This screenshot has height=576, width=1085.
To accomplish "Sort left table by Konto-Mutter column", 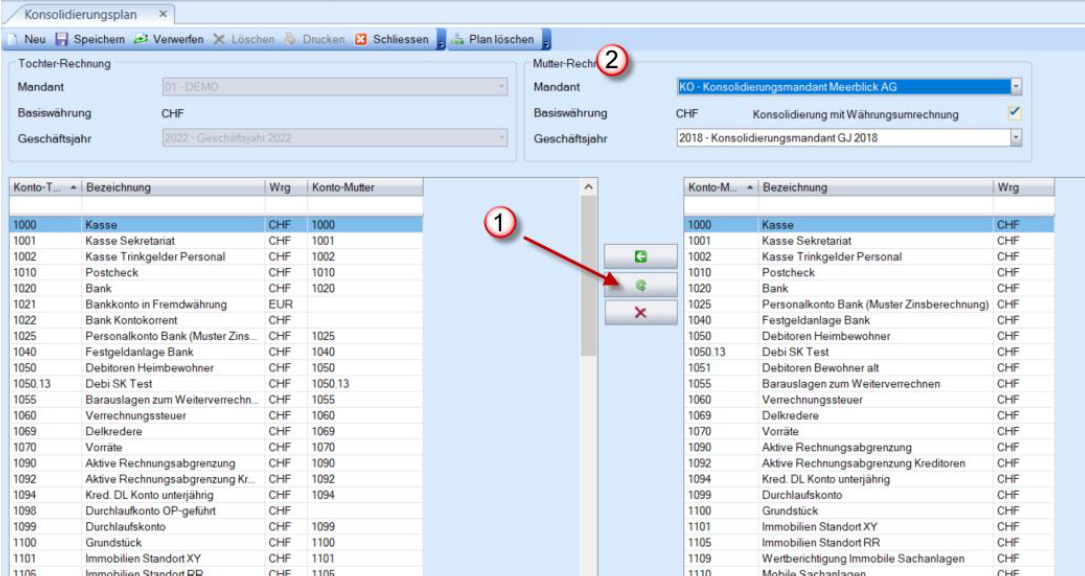I will click(x=364, y=187).
